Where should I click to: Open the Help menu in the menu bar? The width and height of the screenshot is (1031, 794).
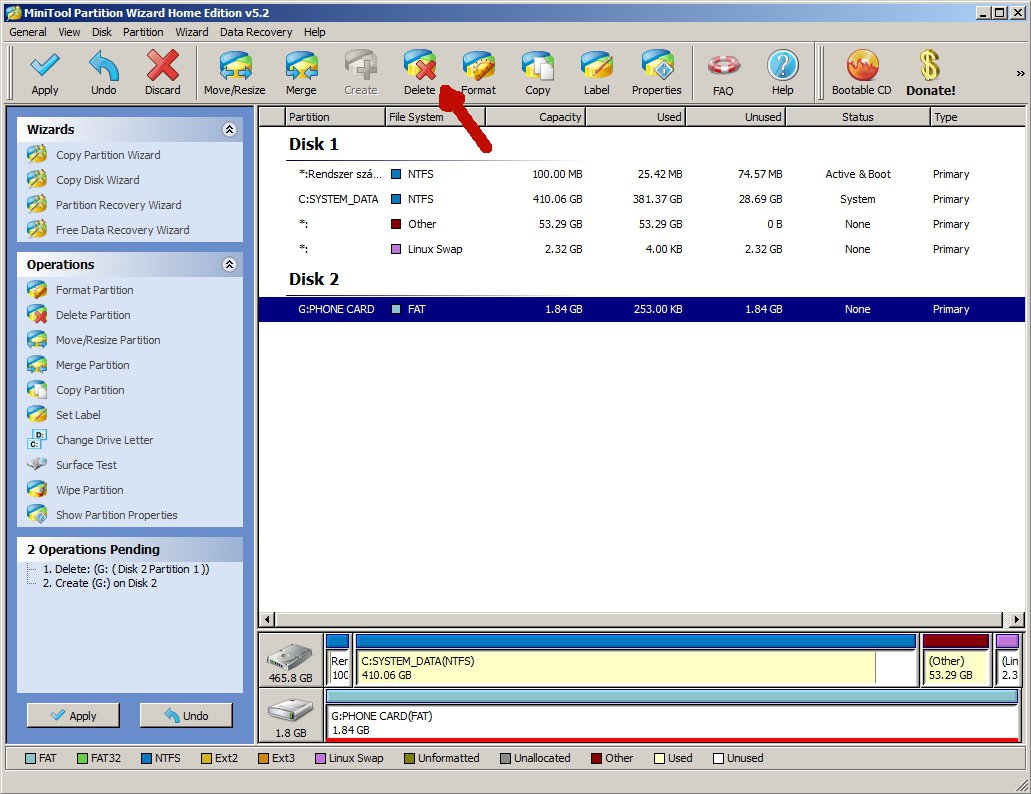tap(314, 32)
